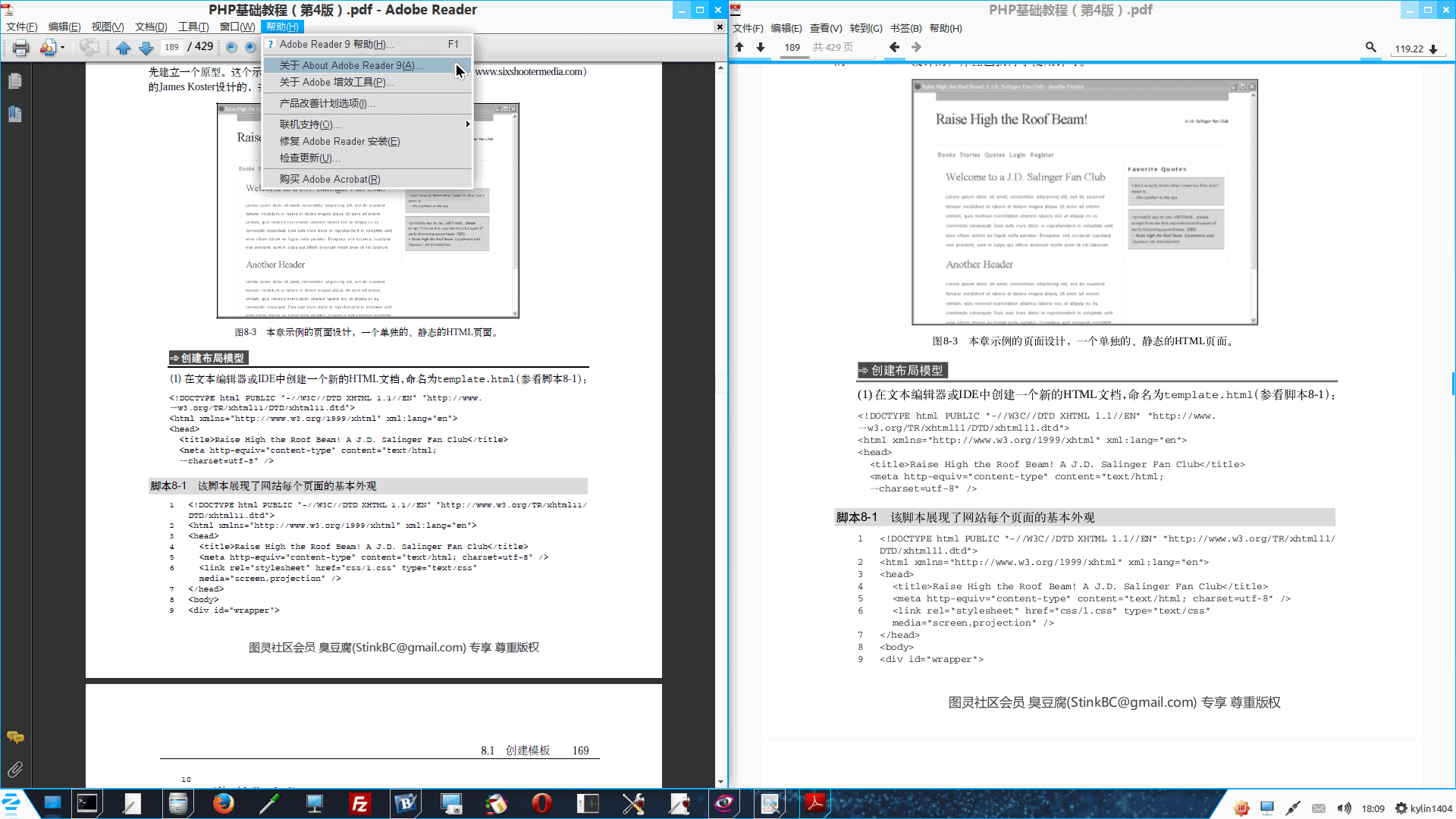Viewport: 1456px width, 819px height.
Task: Open 文件(F) menu in Adobe Reader
Action: click(x=22, y=27)
